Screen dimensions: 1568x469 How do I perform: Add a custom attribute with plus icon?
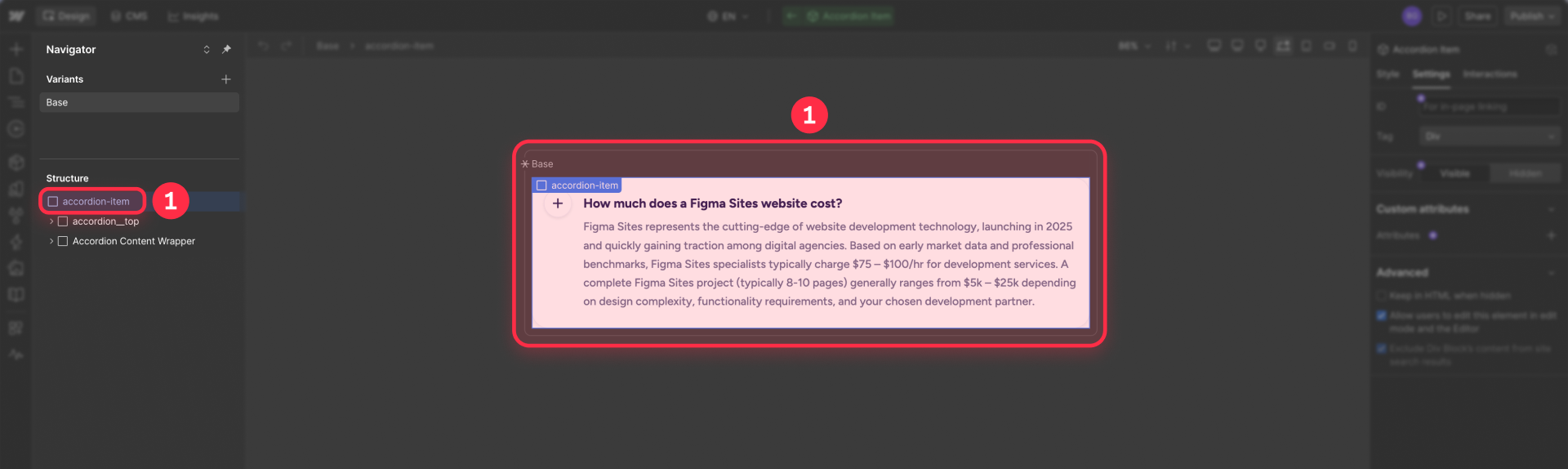tap(1551, 235)
